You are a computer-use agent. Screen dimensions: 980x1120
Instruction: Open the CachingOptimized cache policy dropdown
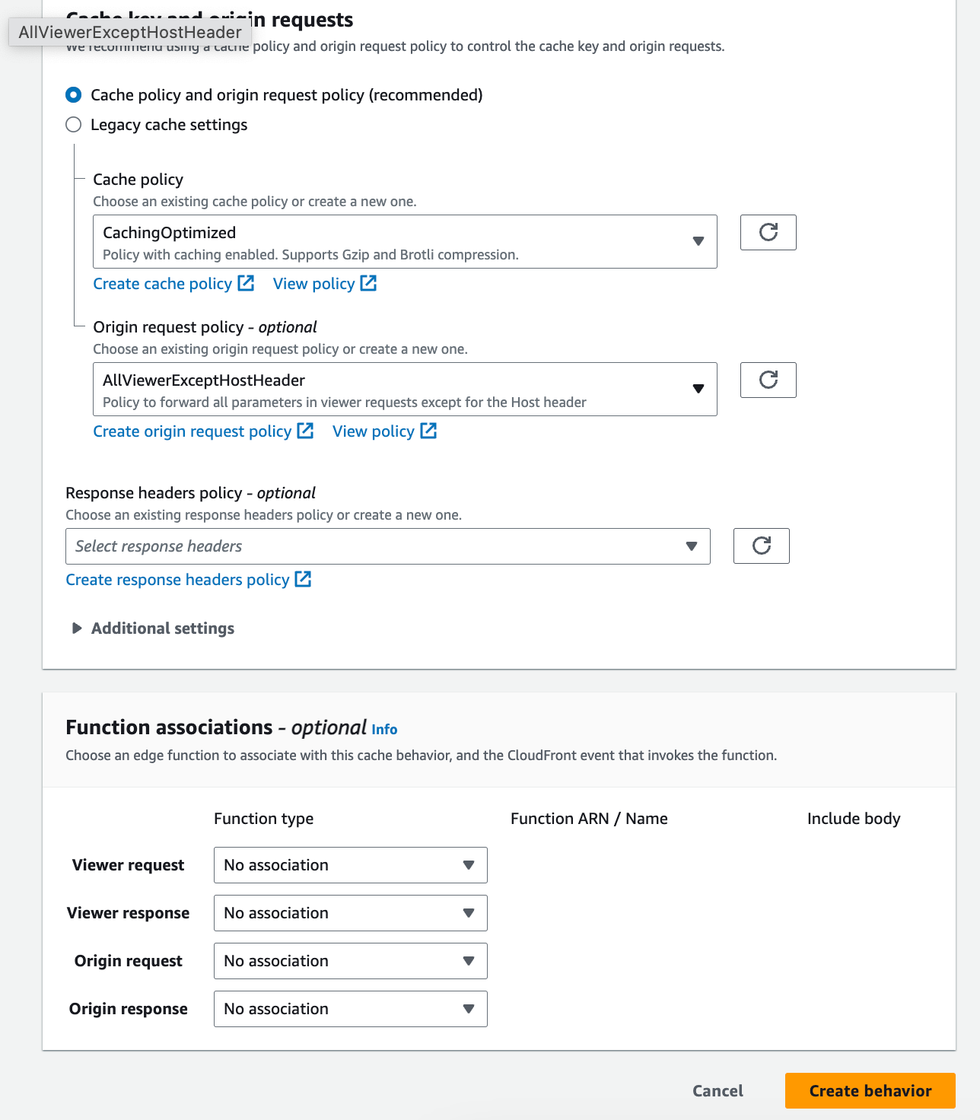[x=404, y=242]
